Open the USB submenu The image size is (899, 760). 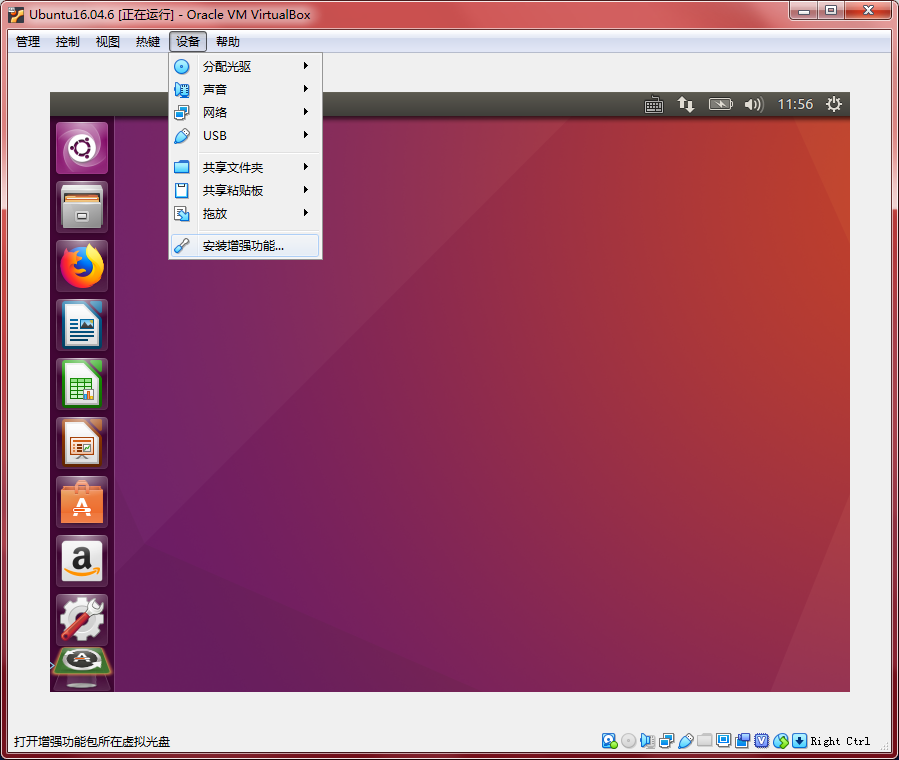pos(245,135)
